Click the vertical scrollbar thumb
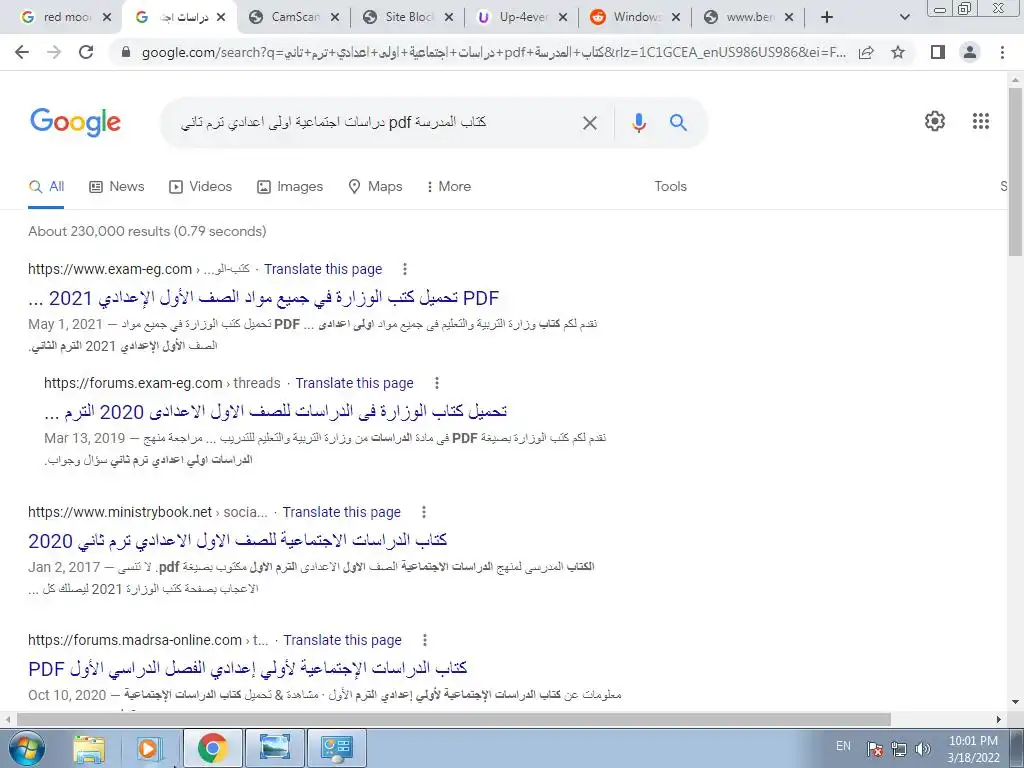 (x=1016, y=171)
